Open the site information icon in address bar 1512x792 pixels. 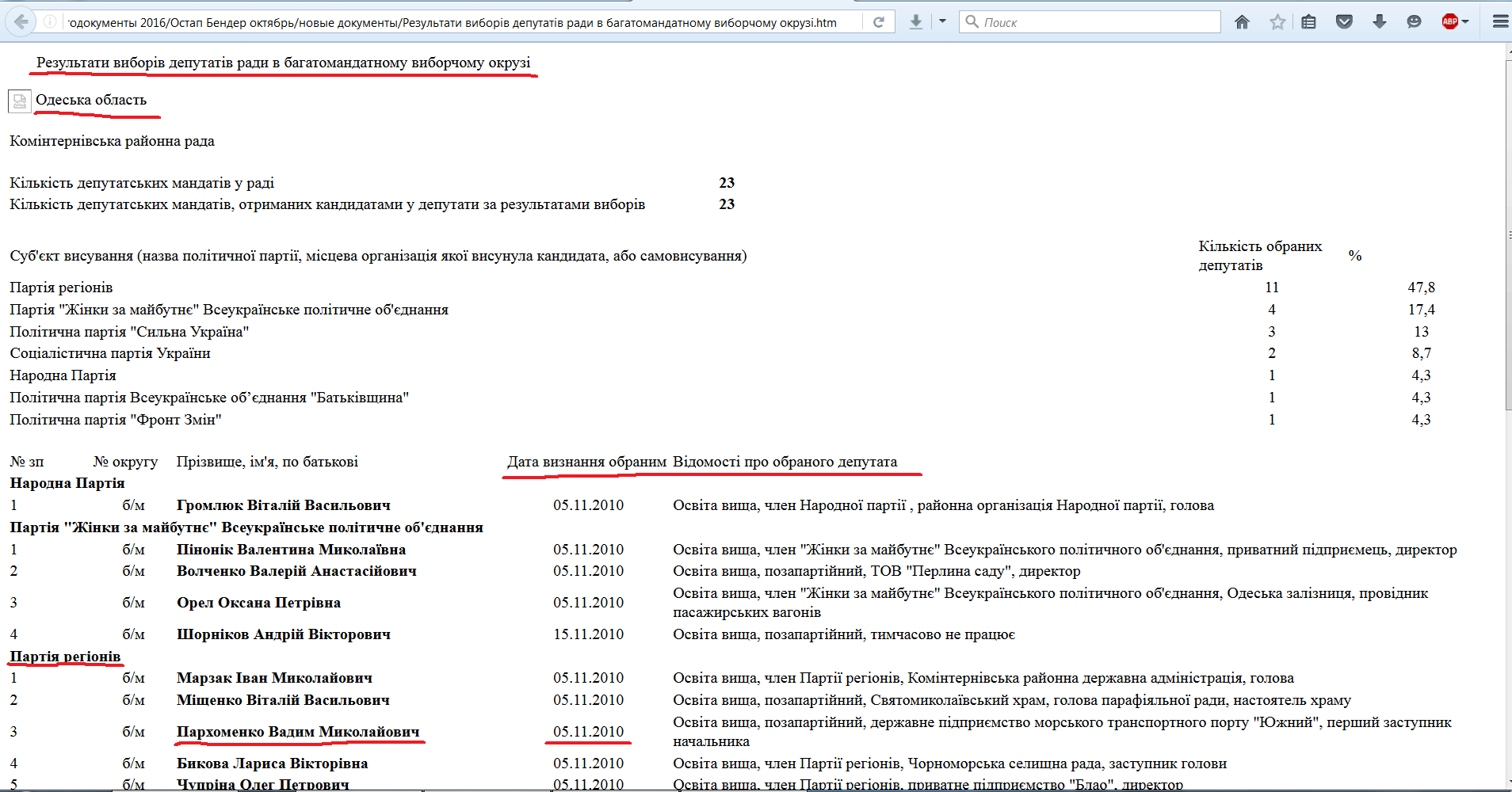(x=50, y=22)
